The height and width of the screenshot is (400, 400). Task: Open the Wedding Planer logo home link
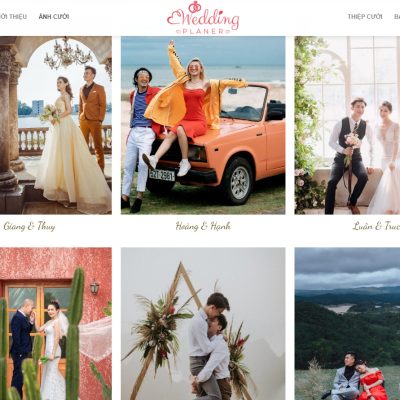(203, 18)
